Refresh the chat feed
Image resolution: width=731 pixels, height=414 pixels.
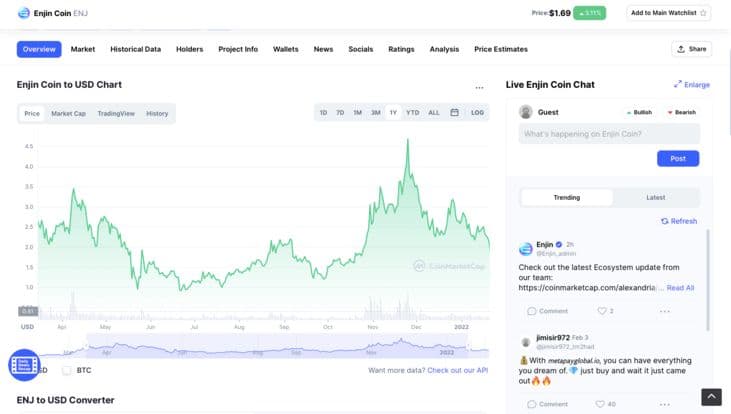click(x=679, y=221)
